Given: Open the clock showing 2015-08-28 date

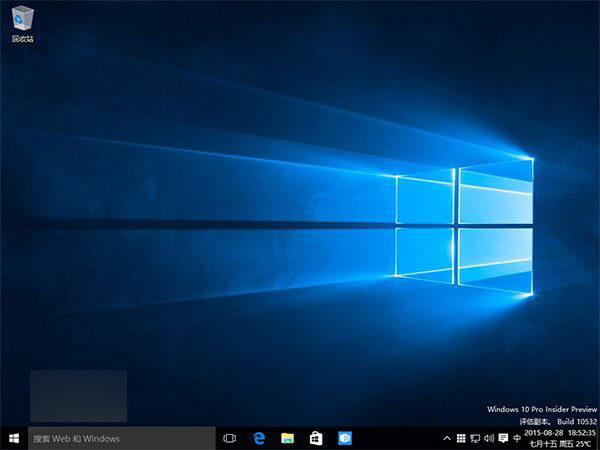Looking at the screenshot, I should pos(560,433).
